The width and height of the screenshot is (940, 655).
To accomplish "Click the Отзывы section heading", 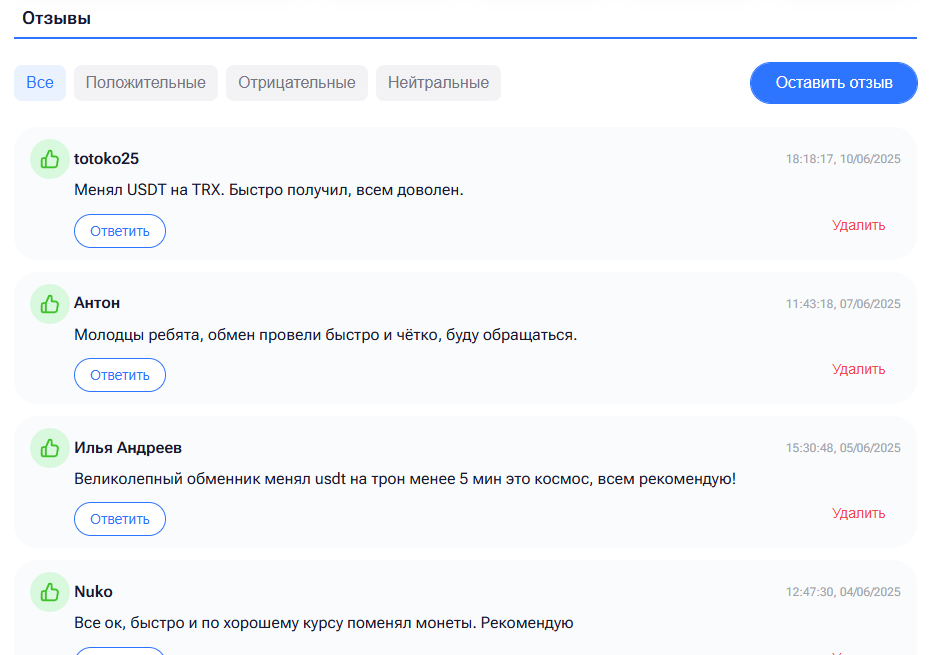I will (56, 19).
